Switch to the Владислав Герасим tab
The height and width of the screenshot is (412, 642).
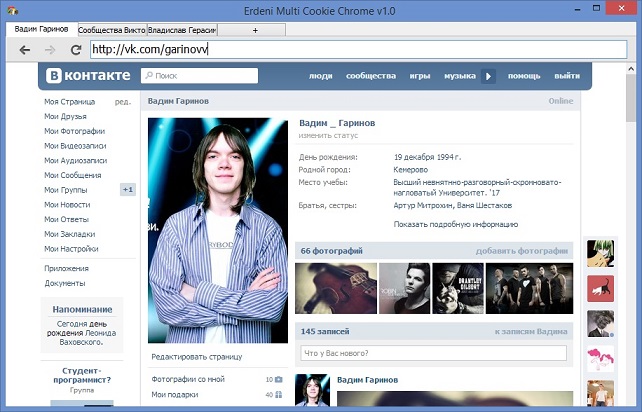(182, 30)
